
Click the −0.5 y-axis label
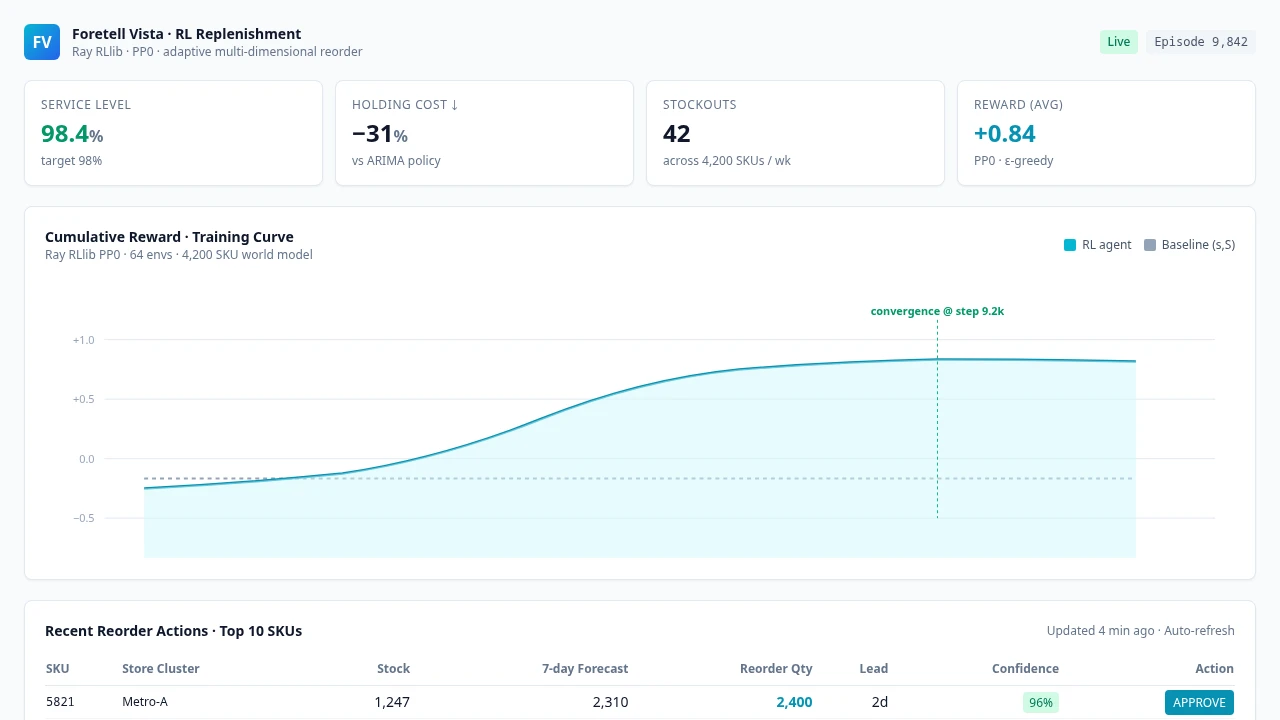(83, 518)
